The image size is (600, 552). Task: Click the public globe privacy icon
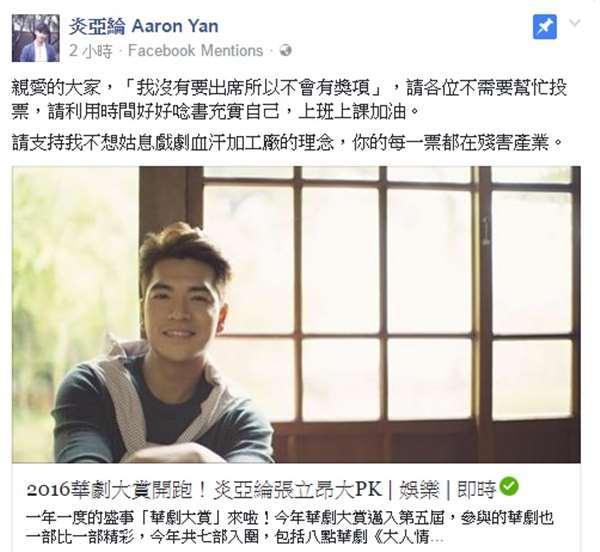point(285,50)
